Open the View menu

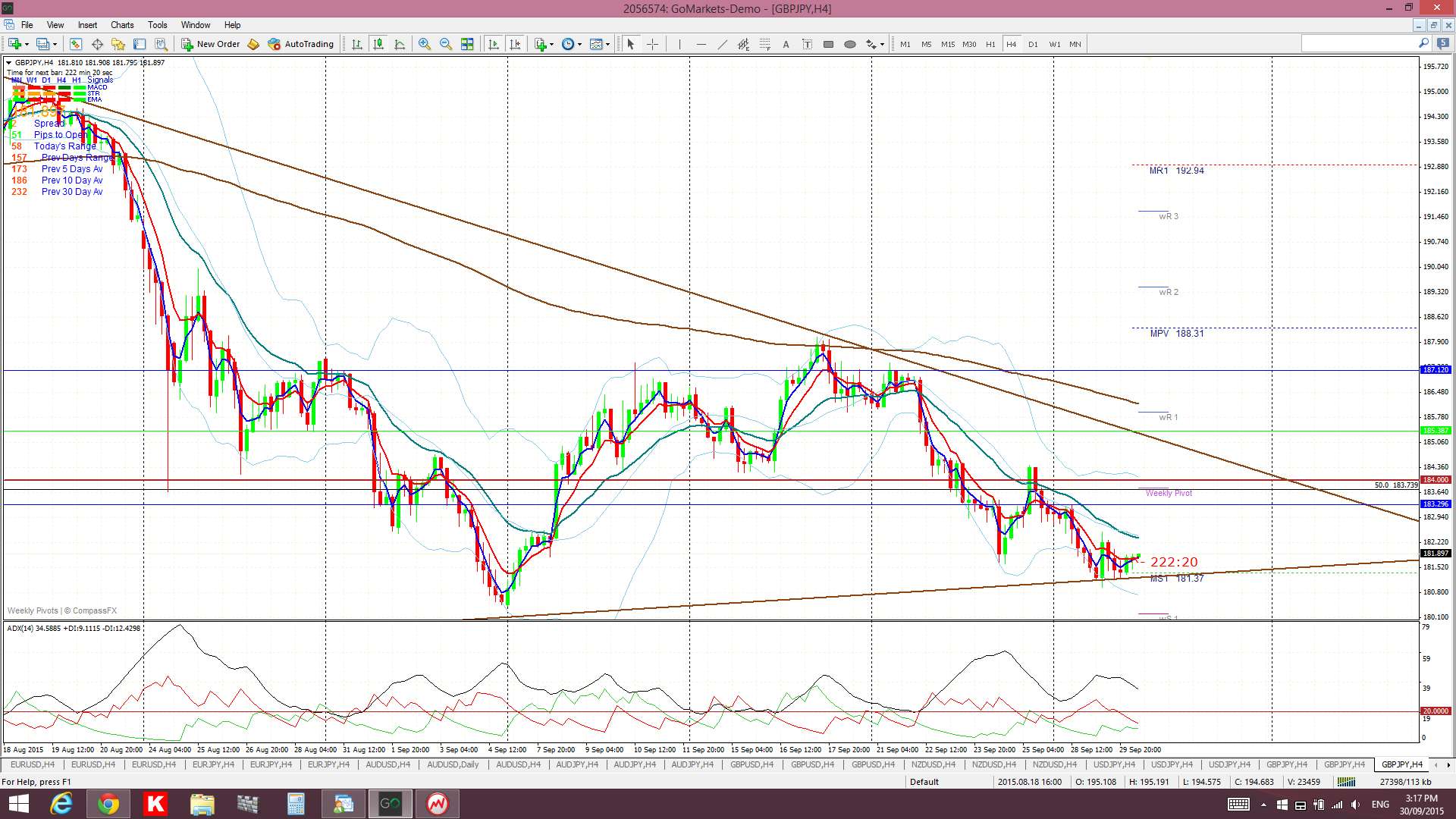[55, 25]
